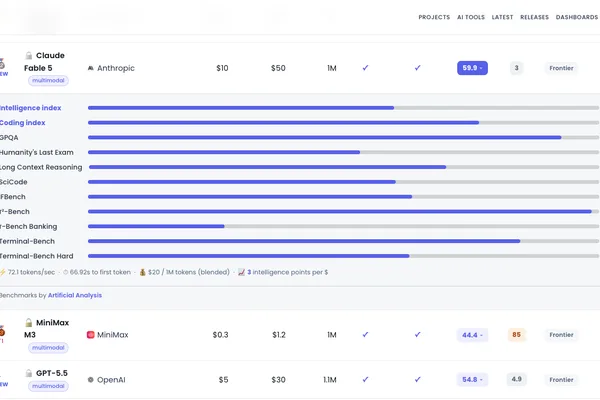Click the Intelligence index label link
This screenshot has width=600, height=400.
(30, 108)
